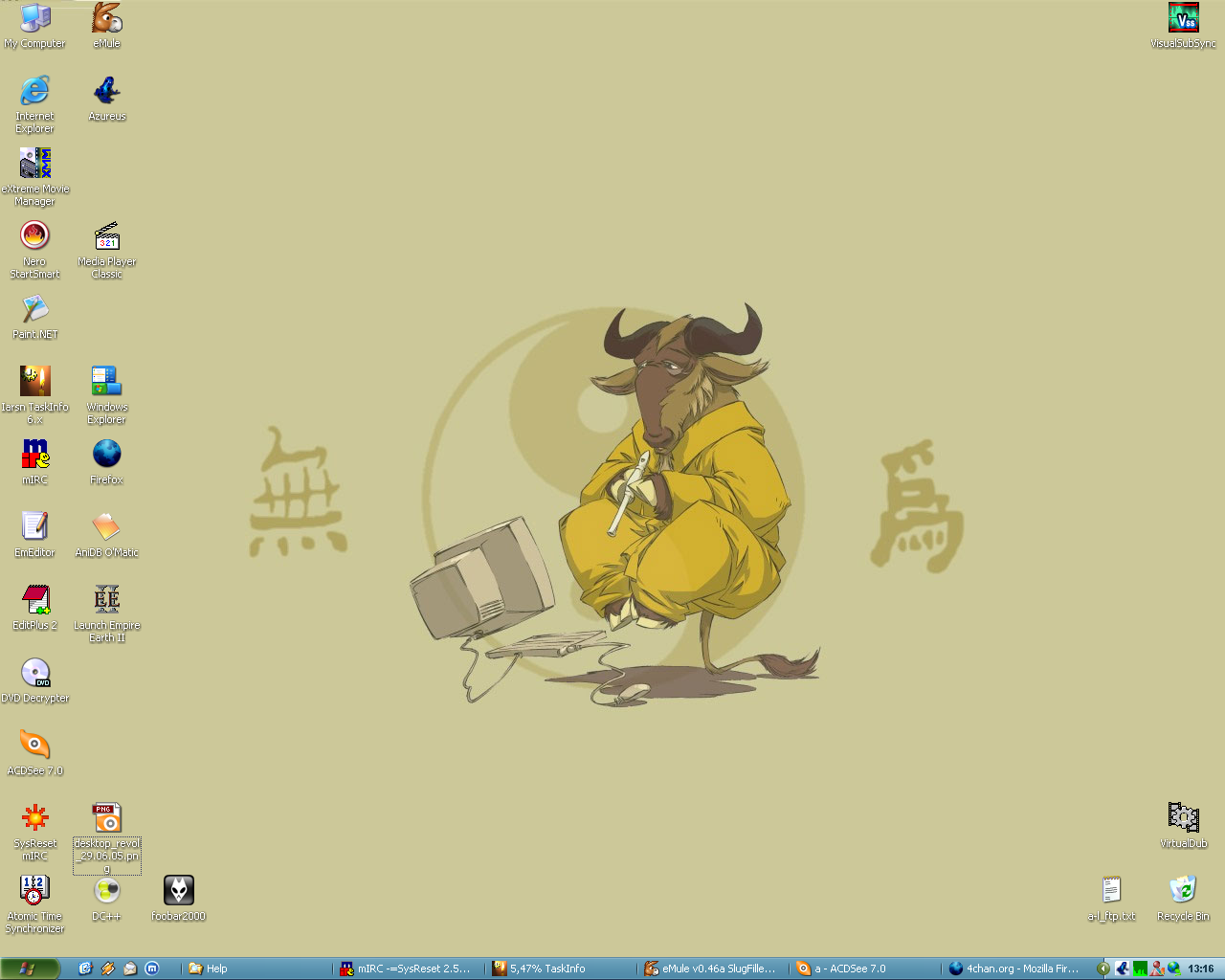Expand hidden system tray icons arrow
The image size is (1225, 980).
coord(1103,969)
